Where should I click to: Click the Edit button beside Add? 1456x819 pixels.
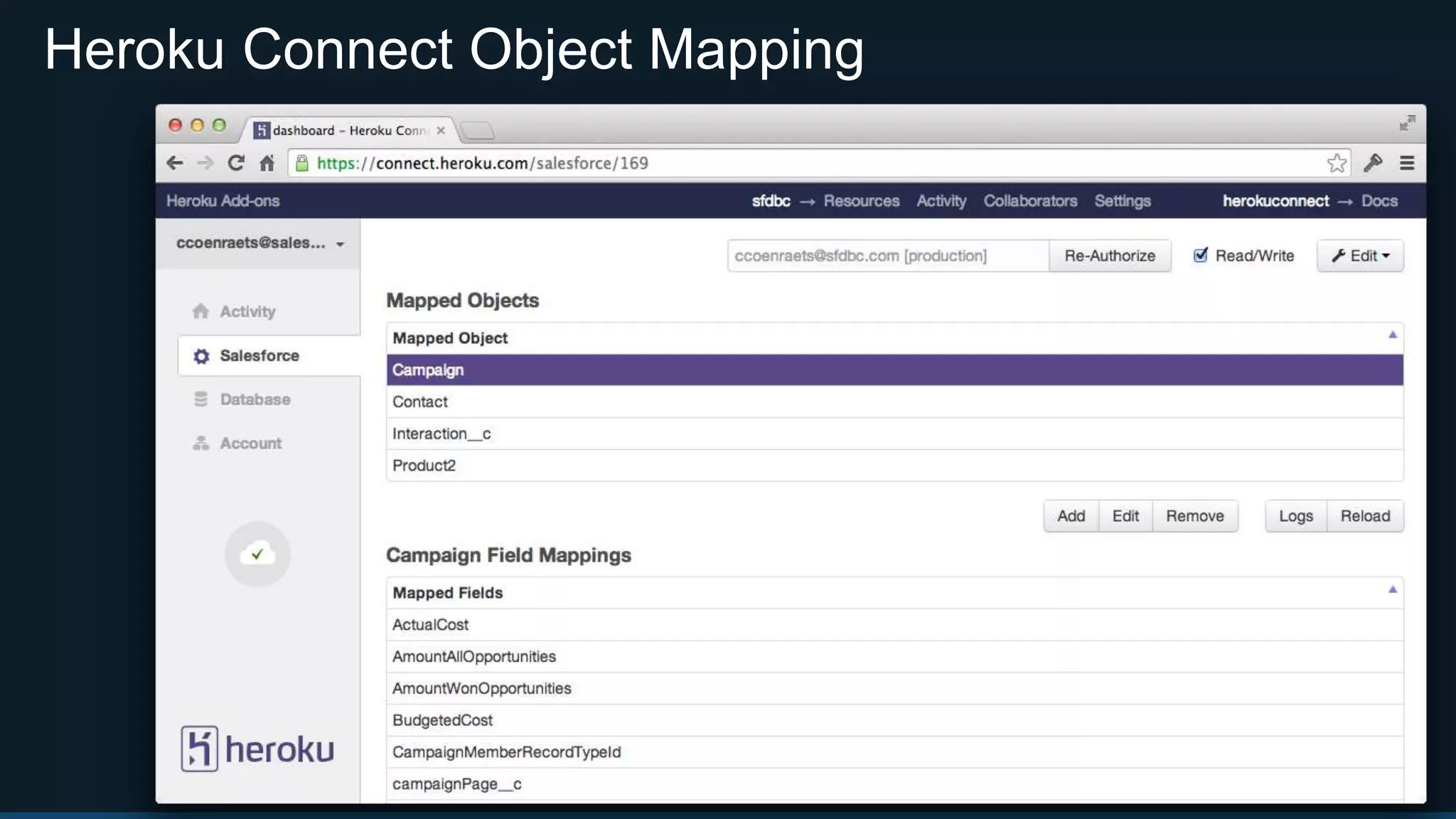coord(1125,516)
